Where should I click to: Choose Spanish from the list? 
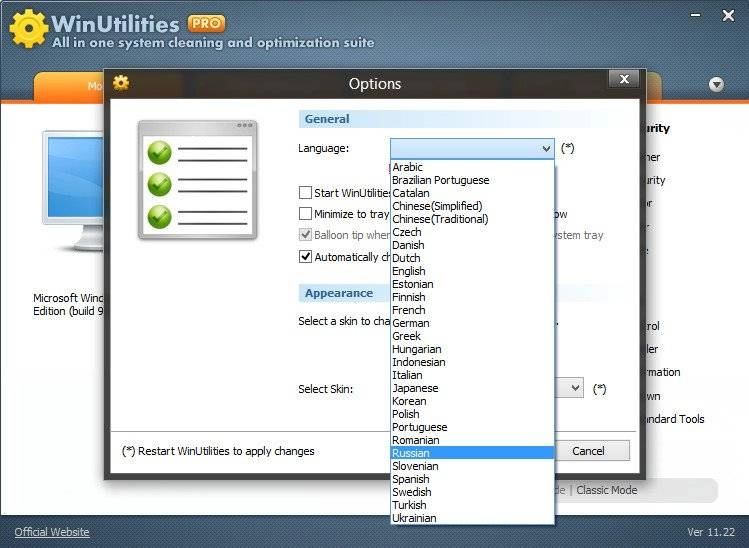(x=472, y=479)
